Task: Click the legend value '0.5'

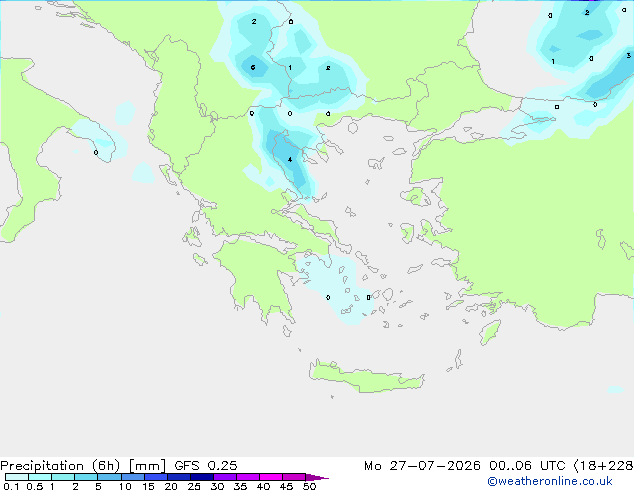Action: pyautogui.click(x=35, y=486)
